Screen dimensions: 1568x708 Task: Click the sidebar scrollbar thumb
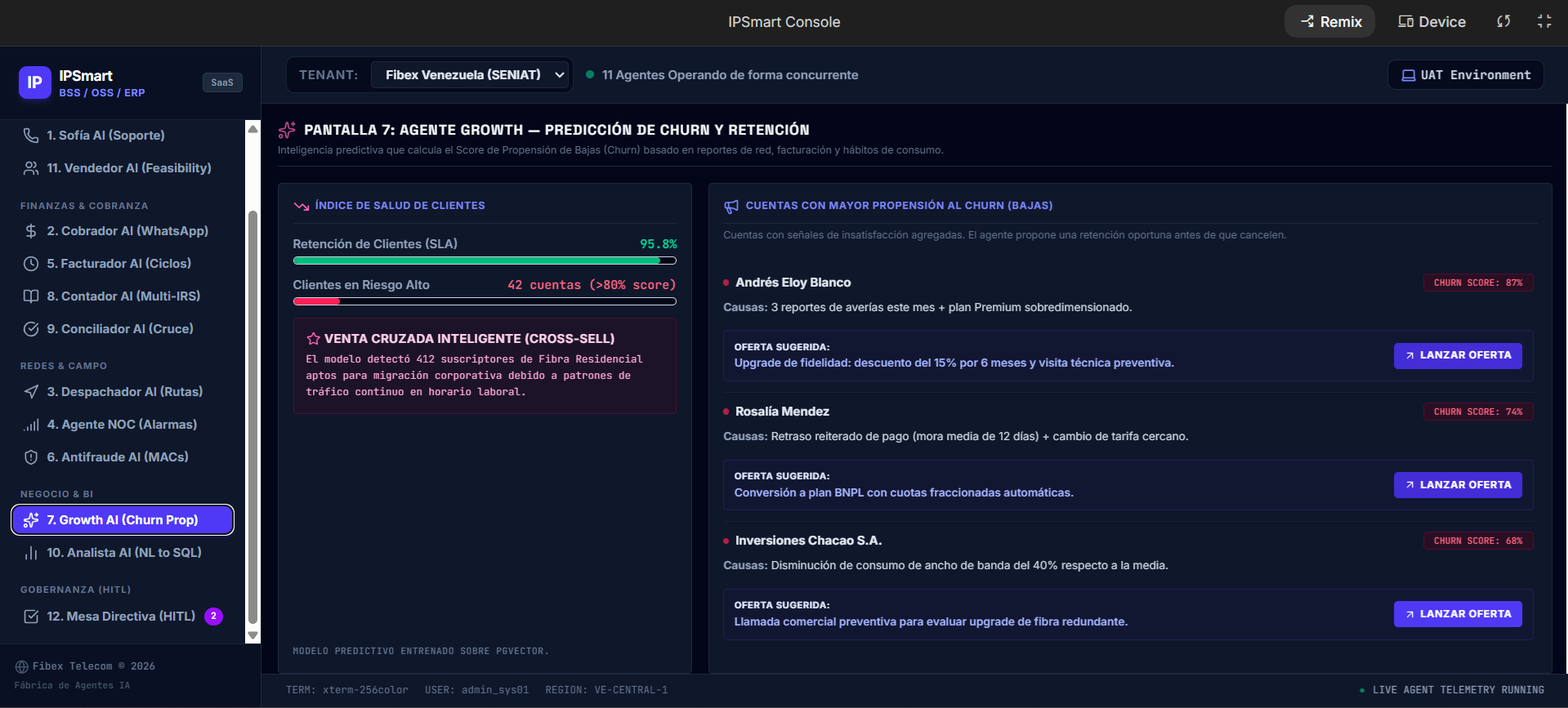252,417
